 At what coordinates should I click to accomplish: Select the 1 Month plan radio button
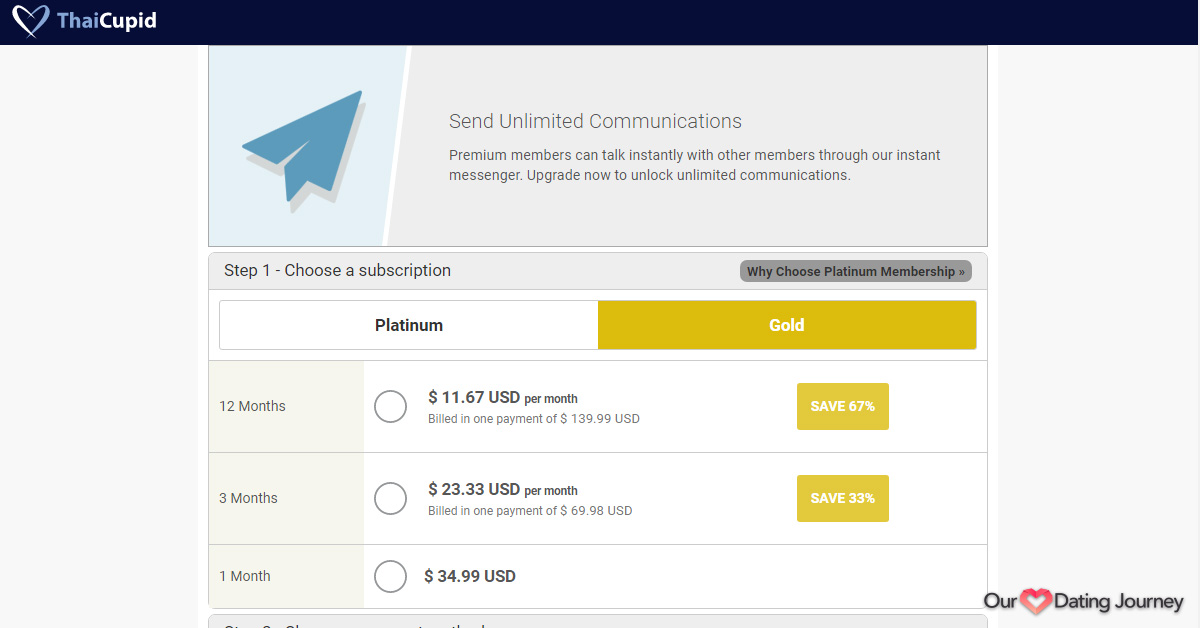(x=390, y=576)
